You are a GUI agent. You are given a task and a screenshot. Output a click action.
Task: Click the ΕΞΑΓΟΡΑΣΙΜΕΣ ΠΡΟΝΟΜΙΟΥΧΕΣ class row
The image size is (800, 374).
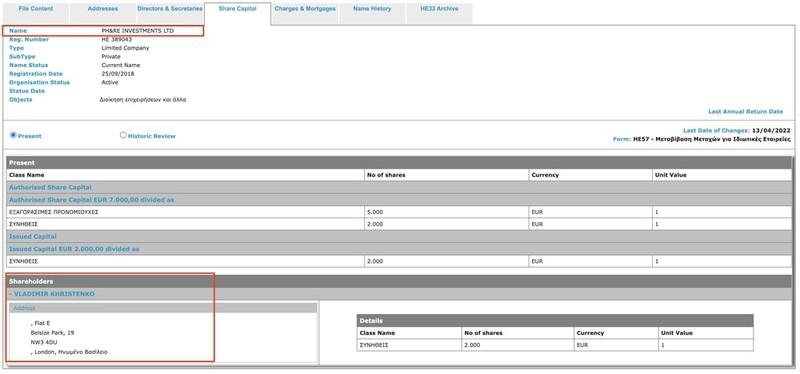click(x=399, y=212)
